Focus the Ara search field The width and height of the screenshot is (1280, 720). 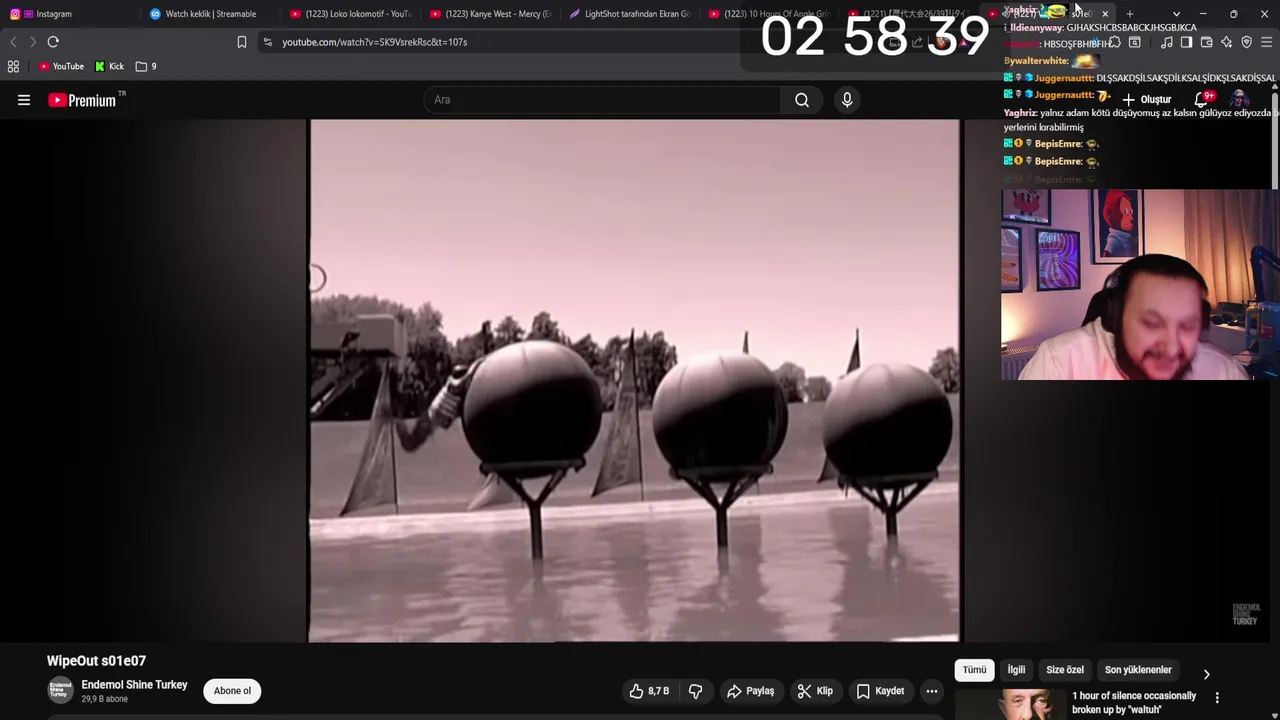603,100
